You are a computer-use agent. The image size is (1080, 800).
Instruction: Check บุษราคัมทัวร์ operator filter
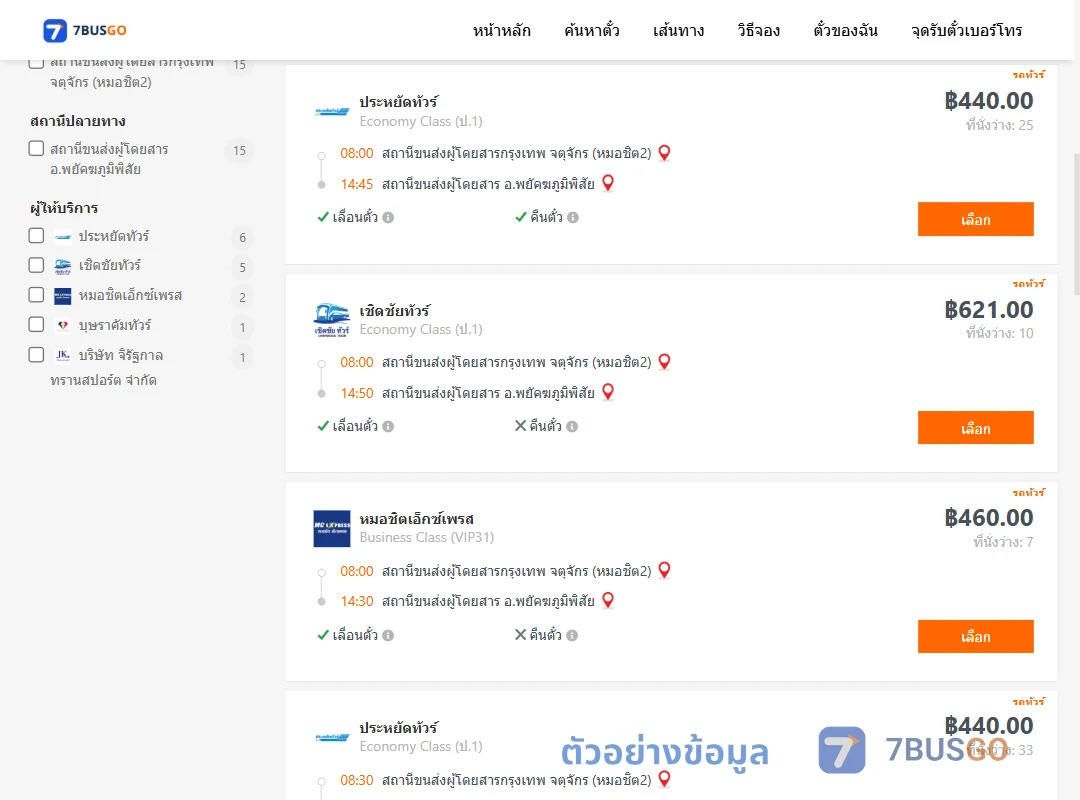37,325
